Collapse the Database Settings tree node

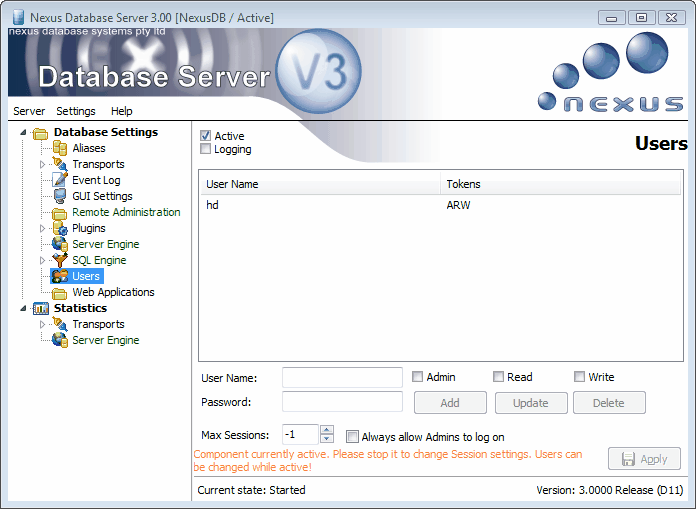24,132
